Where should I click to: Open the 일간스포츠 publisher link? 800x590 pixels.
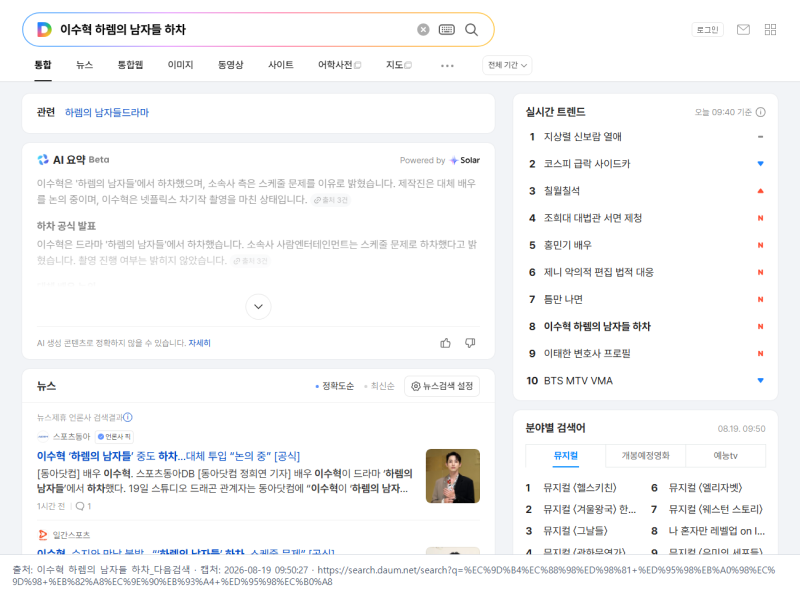click(71, 535)
